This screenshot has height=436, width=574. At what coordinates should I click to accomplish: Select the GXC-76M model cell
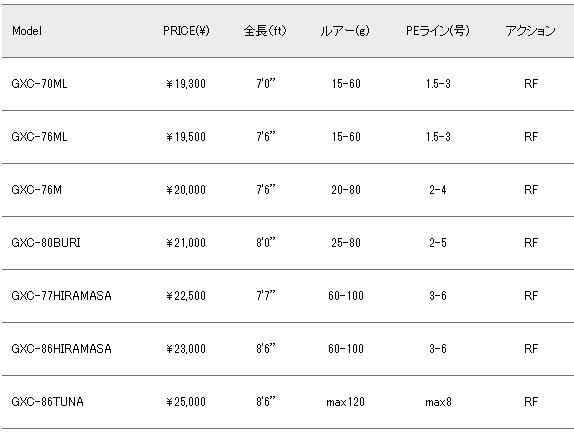(x=37, y=190)
